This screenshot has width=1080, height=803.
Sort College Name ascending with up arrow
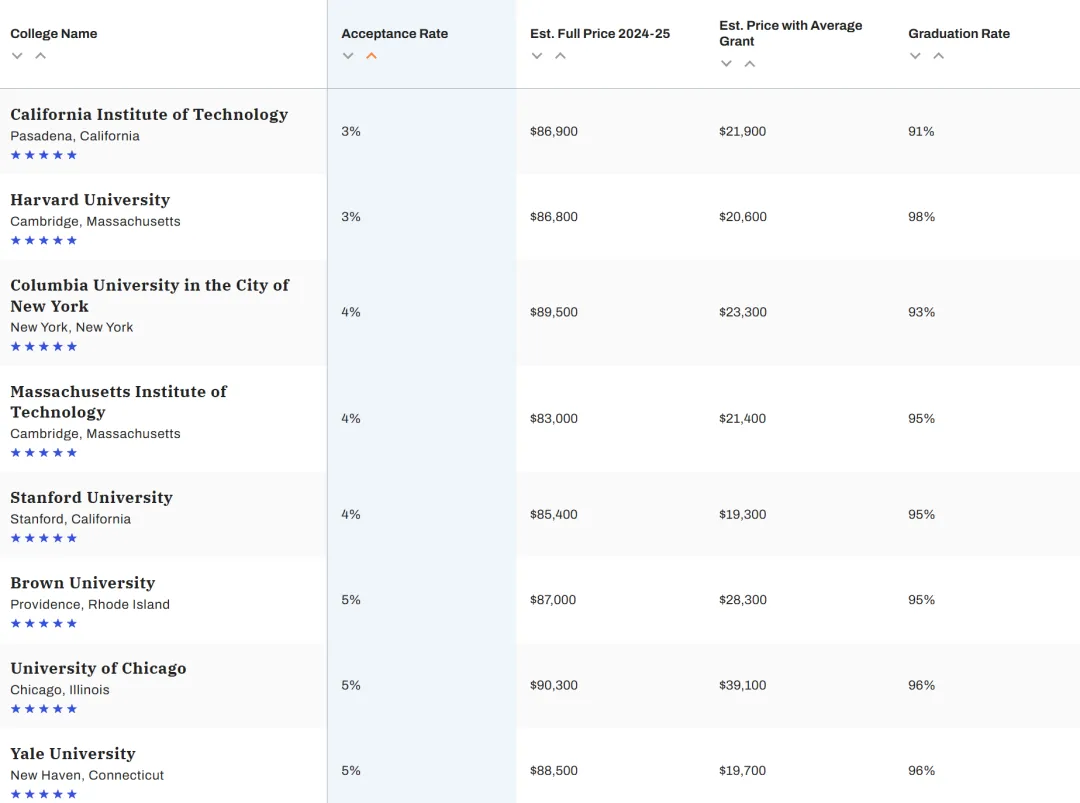coord(41,56)
